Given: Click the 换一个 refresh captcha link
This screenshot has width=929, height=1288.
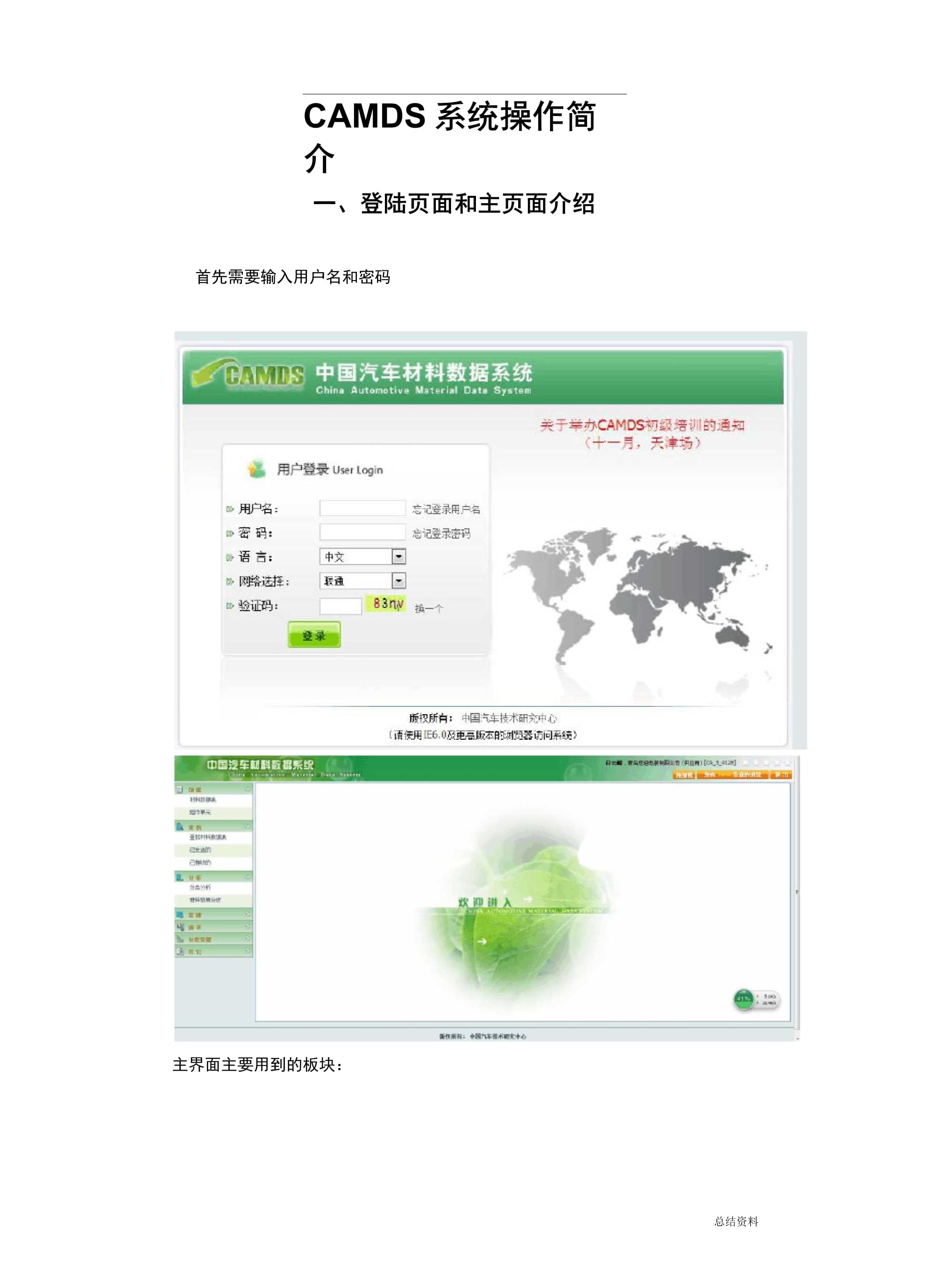Looking at the screenshot, I should (429, 608).
